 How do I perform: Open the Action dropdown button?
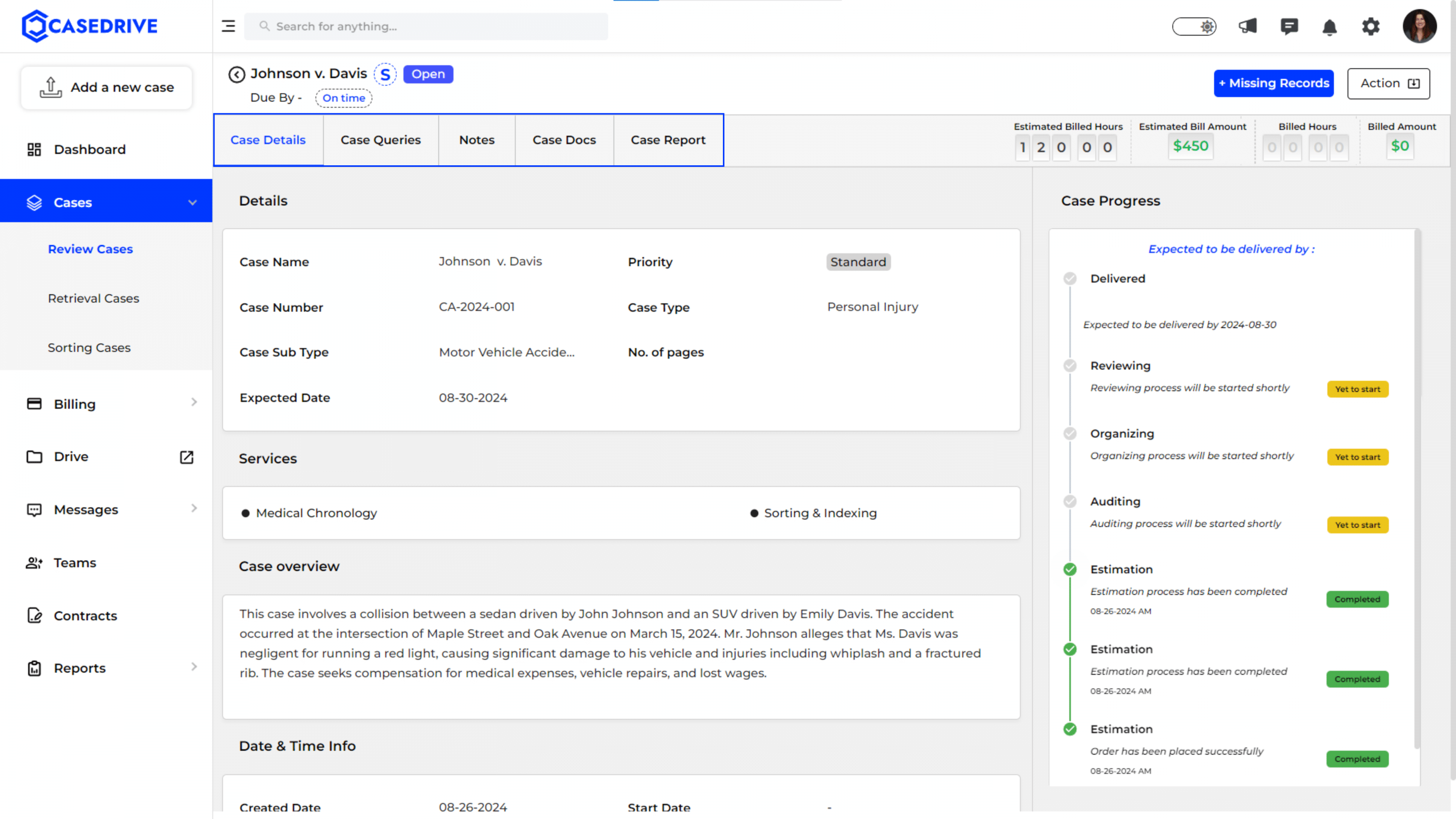click(1388, 83)
